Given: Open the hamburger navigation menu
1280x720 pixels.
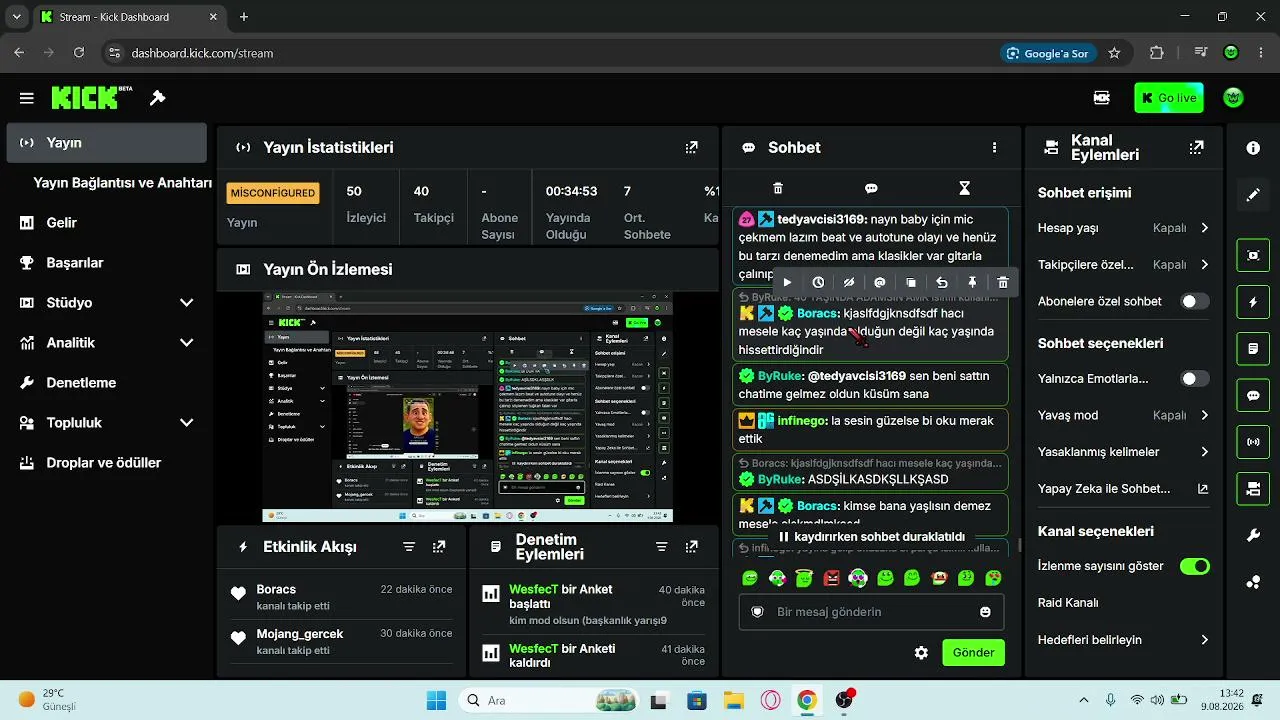Looking at the screenshot, I should (x=27, y=98).
